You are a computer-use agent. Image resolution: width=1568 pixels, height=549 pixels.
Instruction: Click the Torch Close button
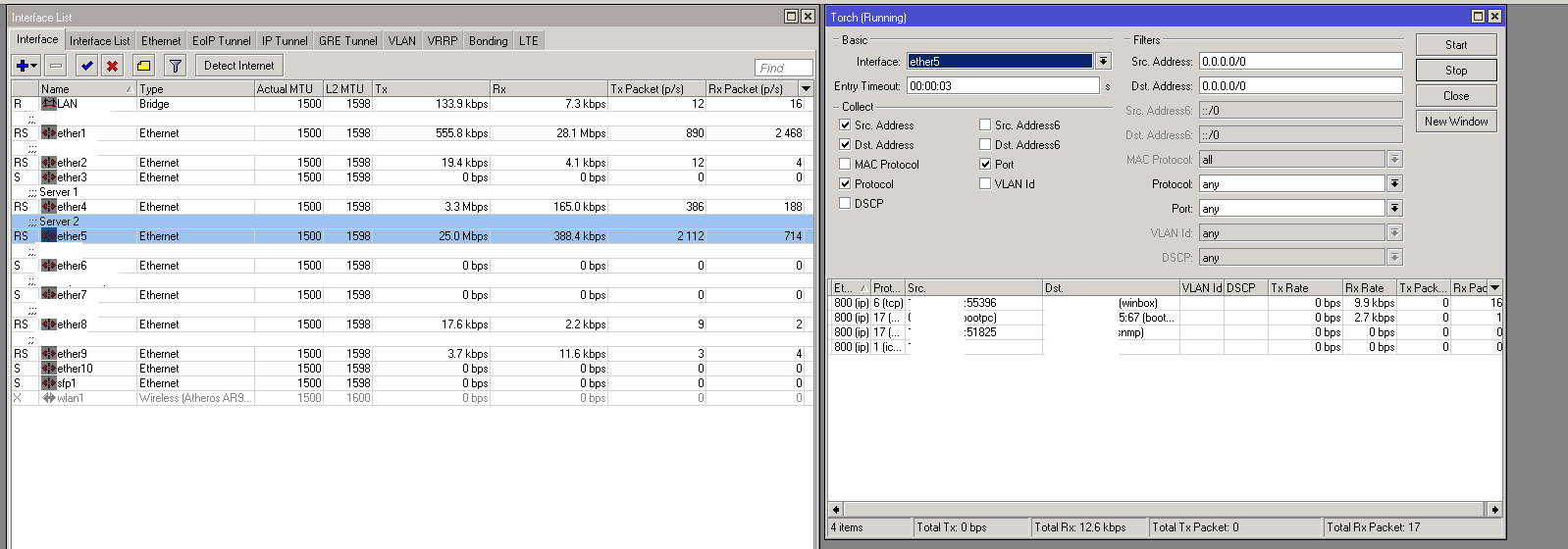click(1456, 96)
